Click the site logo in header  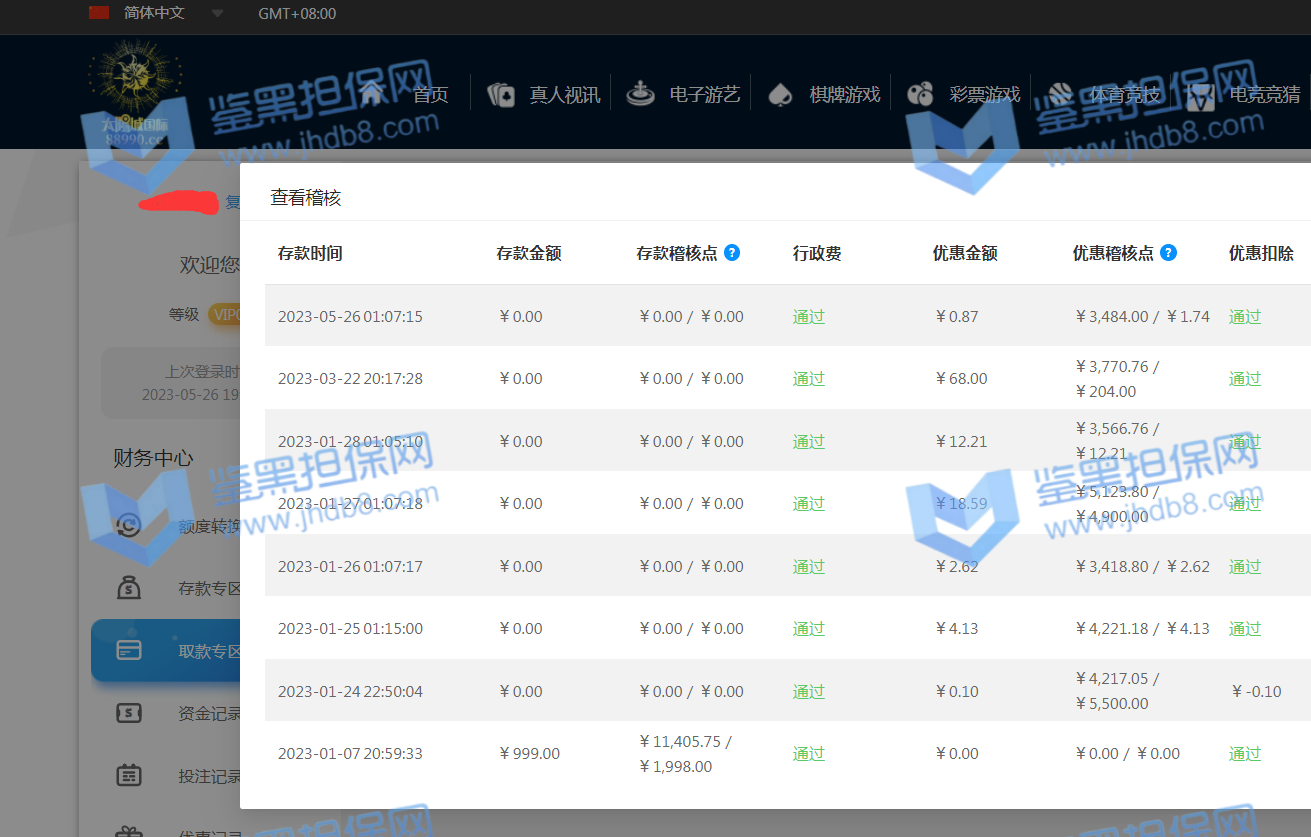[x=133, y=93]
